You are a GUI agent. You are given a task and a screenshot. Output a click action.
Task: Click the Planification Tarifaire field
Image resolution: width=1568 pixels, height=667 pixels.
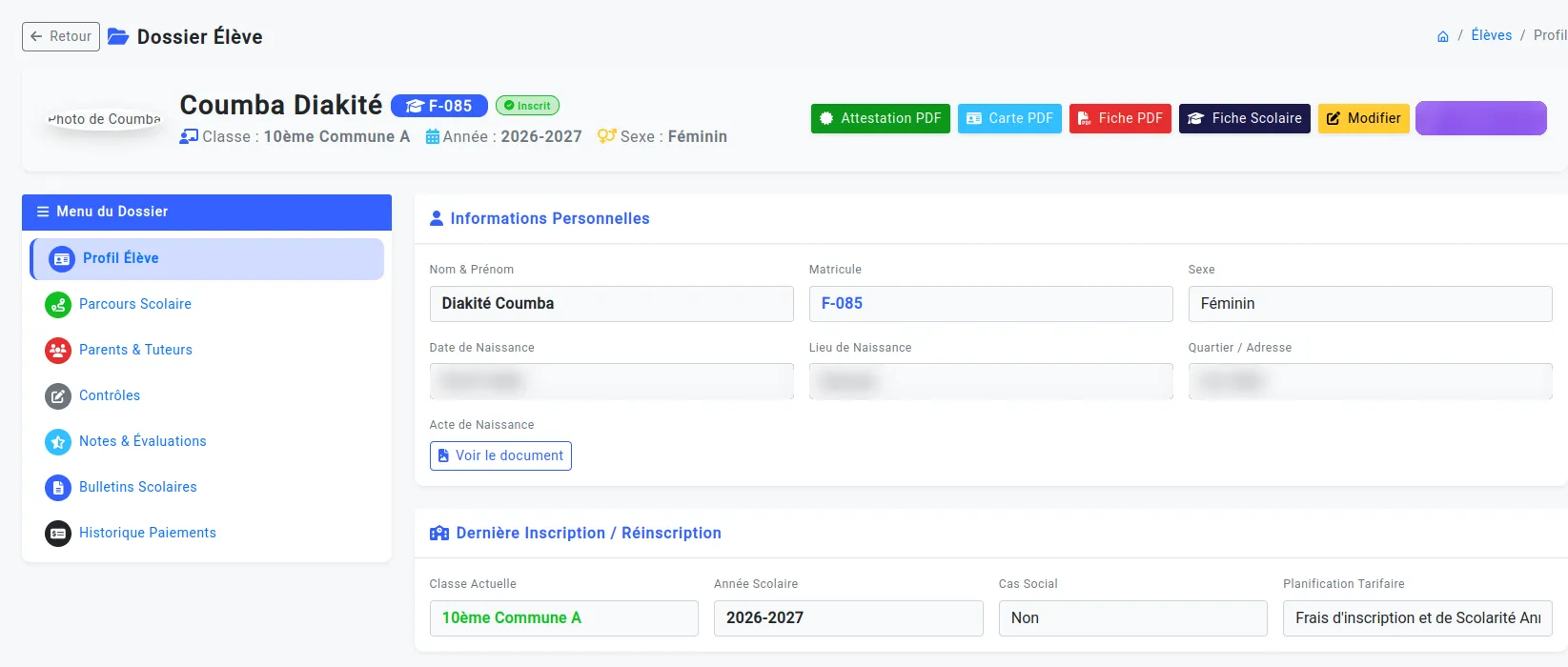coord(1418,618)
